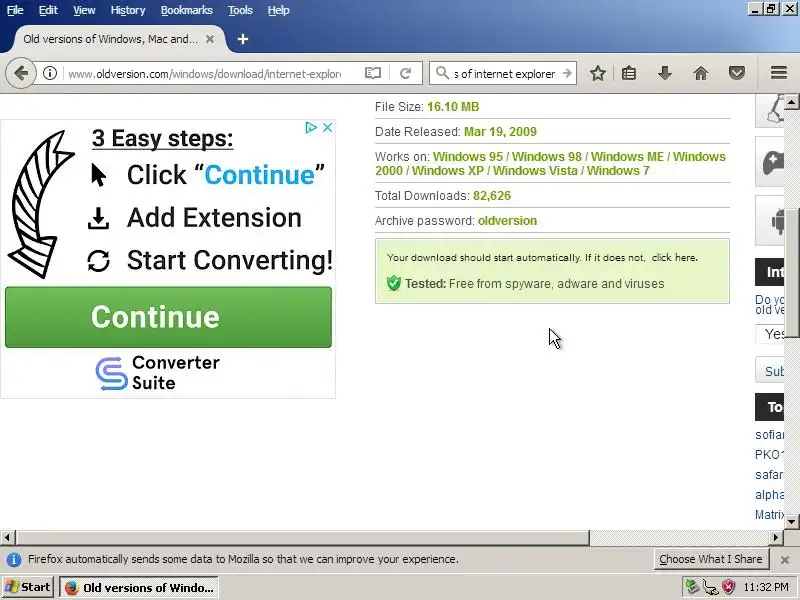800x600 pixels.
Task: Open the Tools menu
Action: 240,10
